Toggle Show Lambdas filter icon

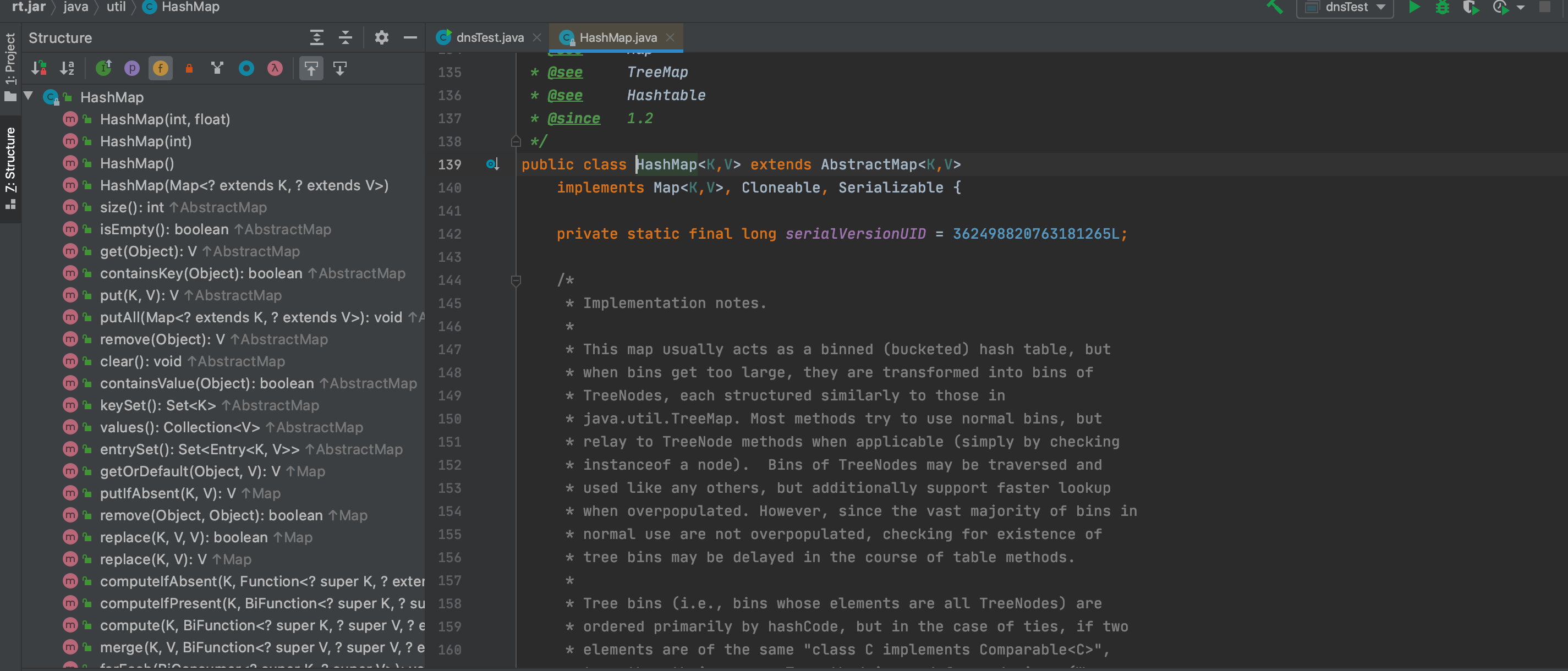(275, 68)
